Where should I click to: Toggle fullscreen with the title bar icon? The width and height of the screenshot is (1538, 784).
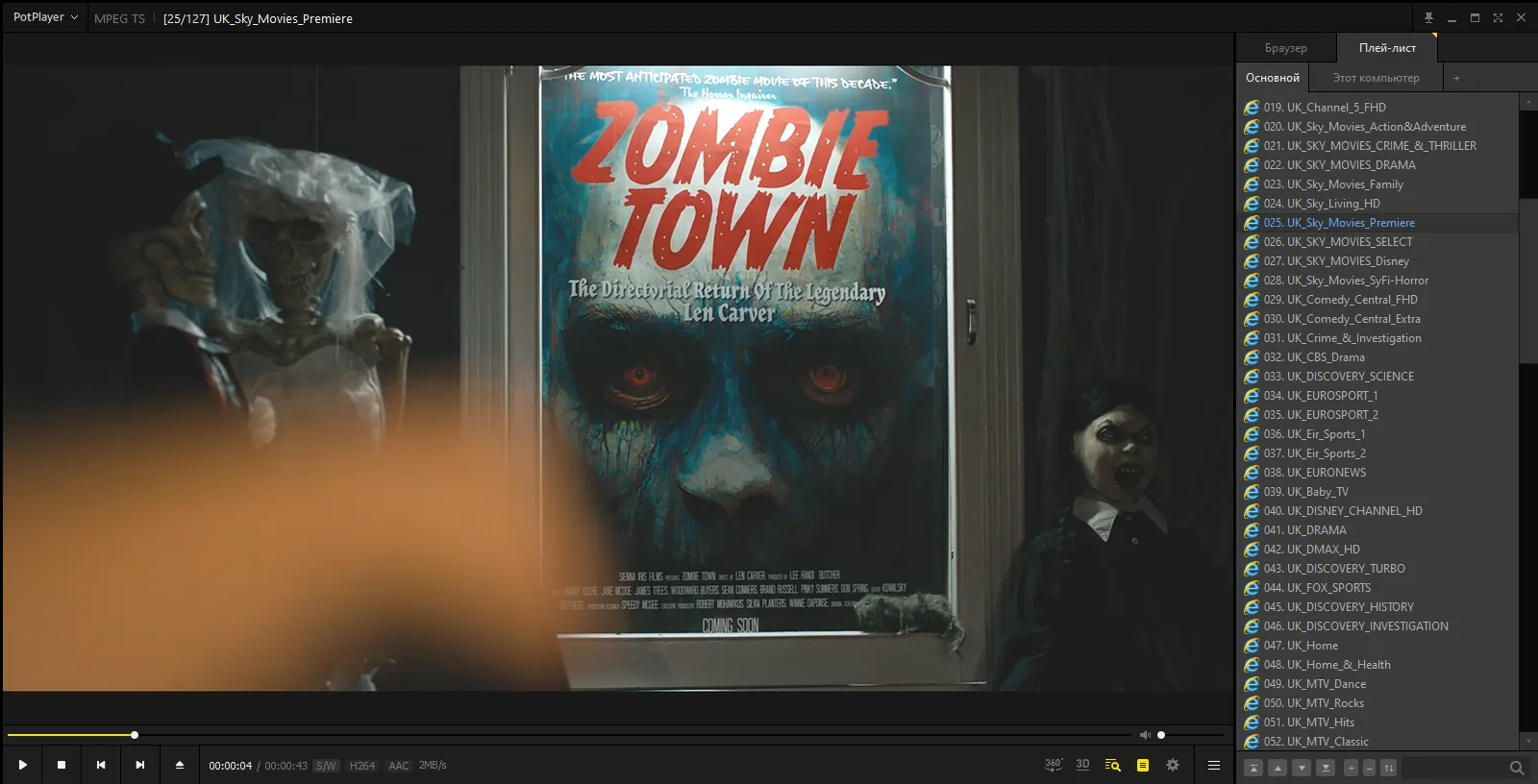[1498, 17]
